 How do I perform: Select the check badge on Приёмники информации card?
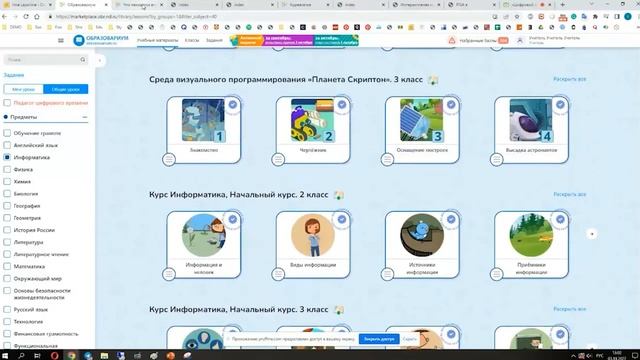point(560,219)
